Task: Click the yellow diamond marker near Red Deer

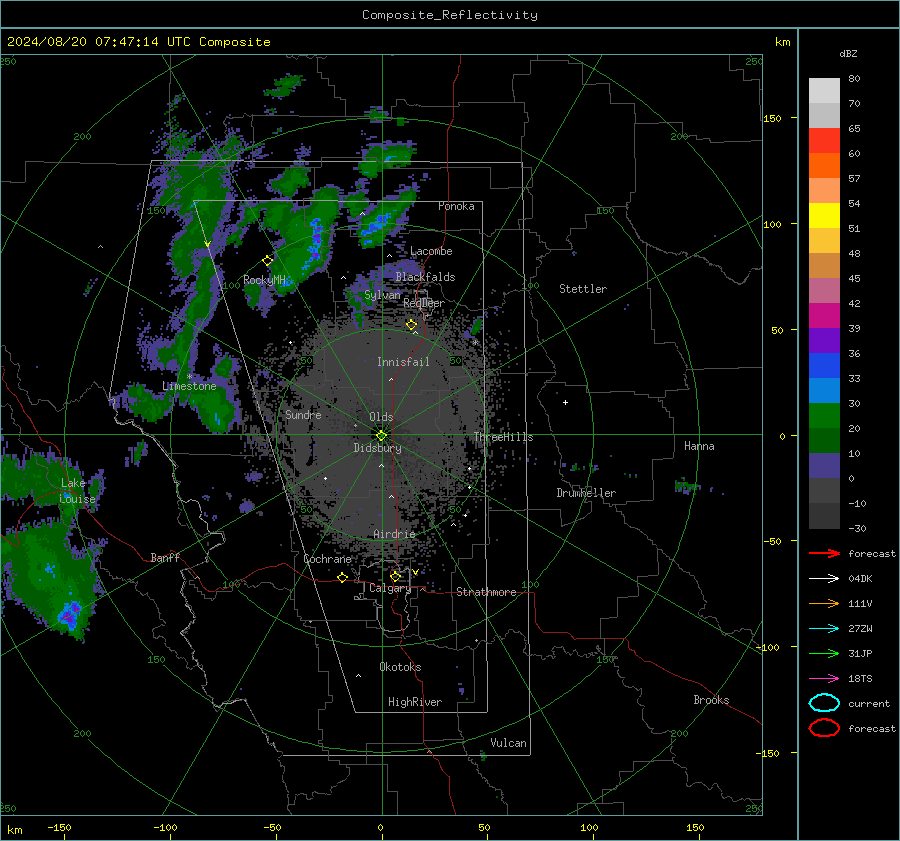Action: (x=412, y=325)
